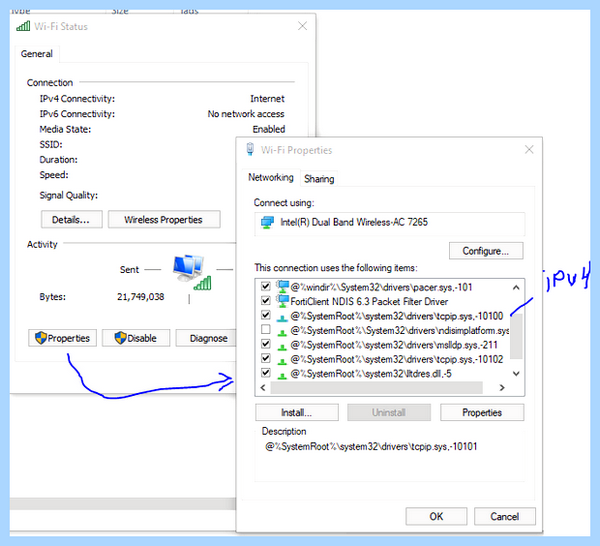Viewport: 600px width, 546px height.
Task: Click the items list scroll up arrow
Action: click(516, 287)
